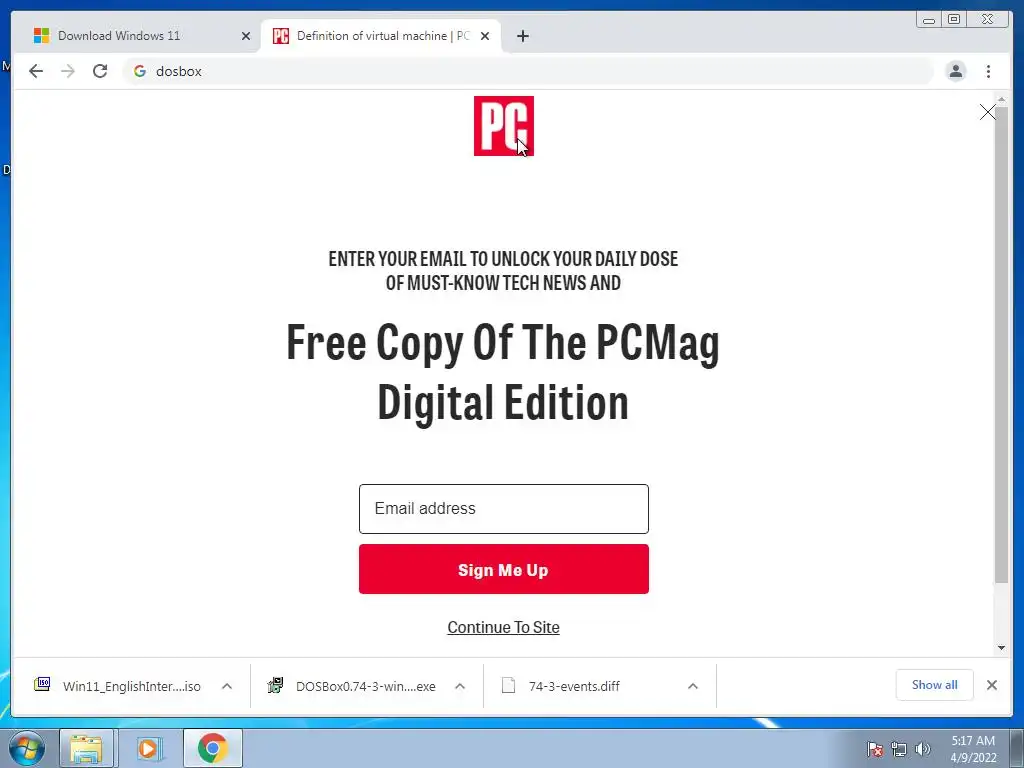Click the Show all downloads button
Screen dimensions: 1024x768
click(935, 685)
